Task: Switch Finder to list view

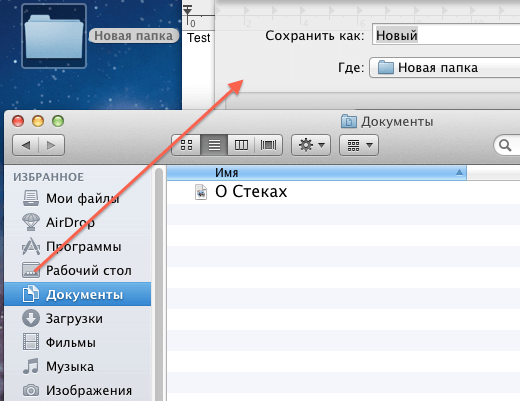Action: [214, 145]
